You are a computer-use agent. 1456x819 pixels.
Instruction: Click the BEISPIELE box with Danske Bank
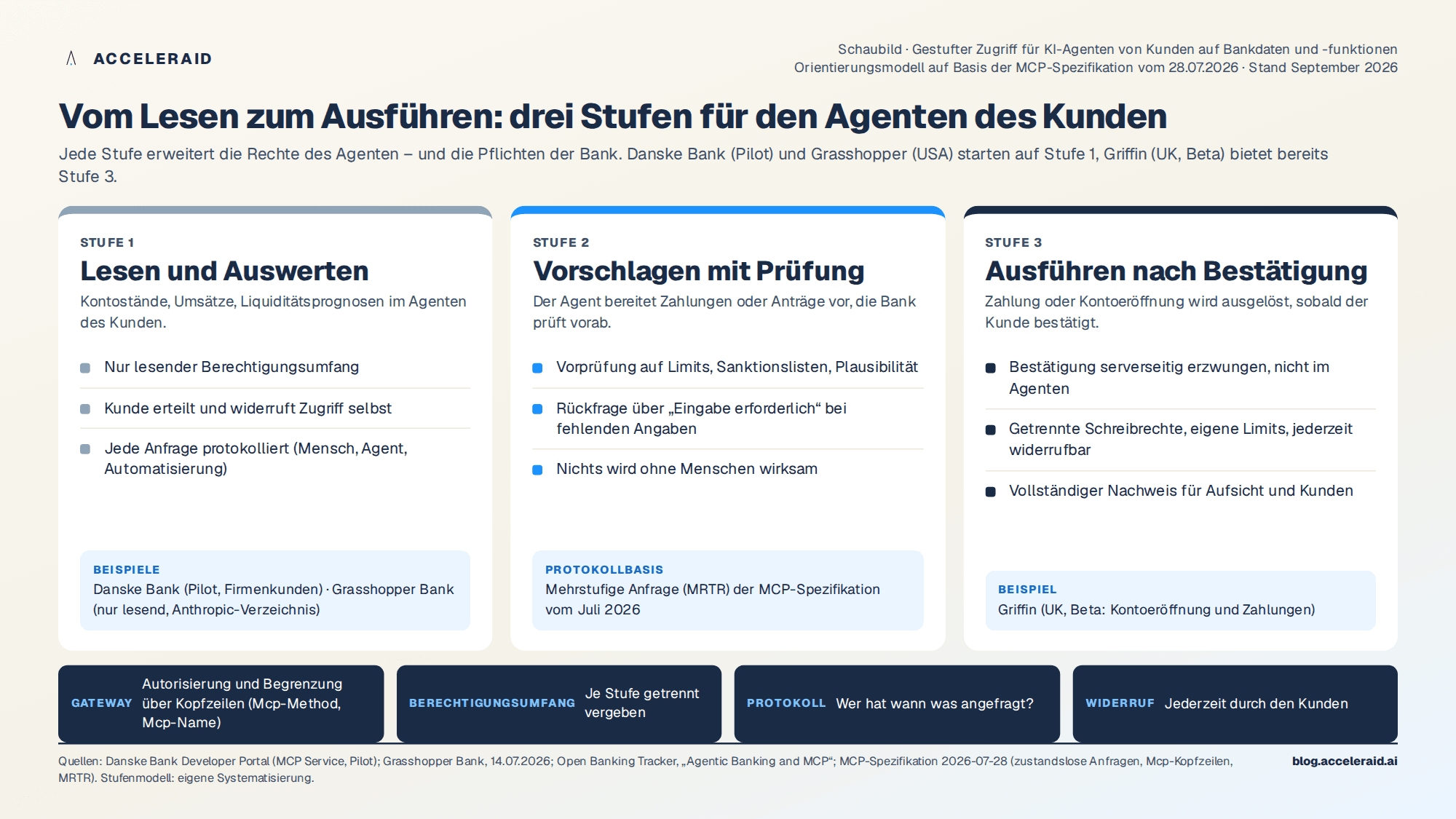click(275, 590)
